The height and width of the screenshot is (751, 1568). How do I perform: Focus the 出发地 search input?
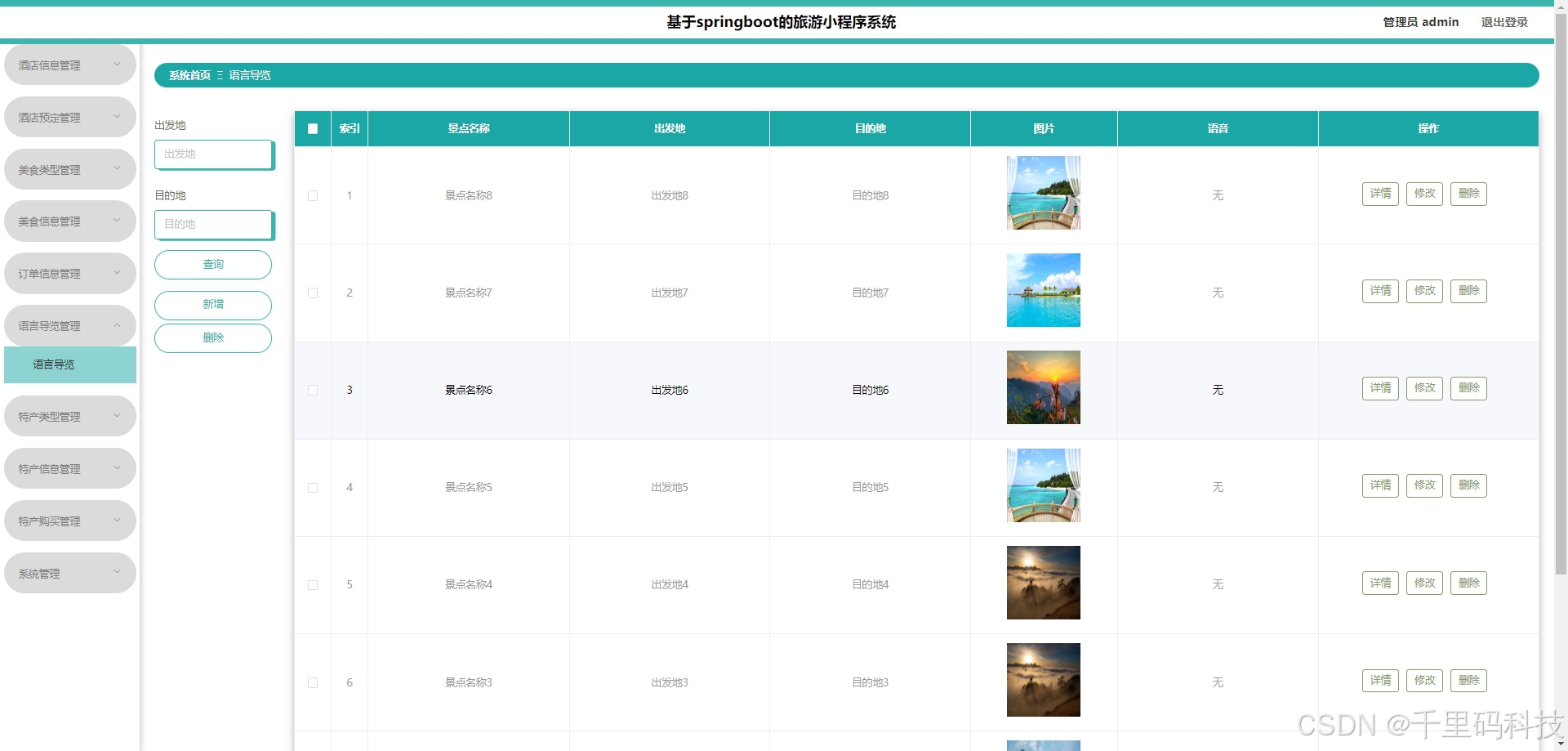[214, 154]
